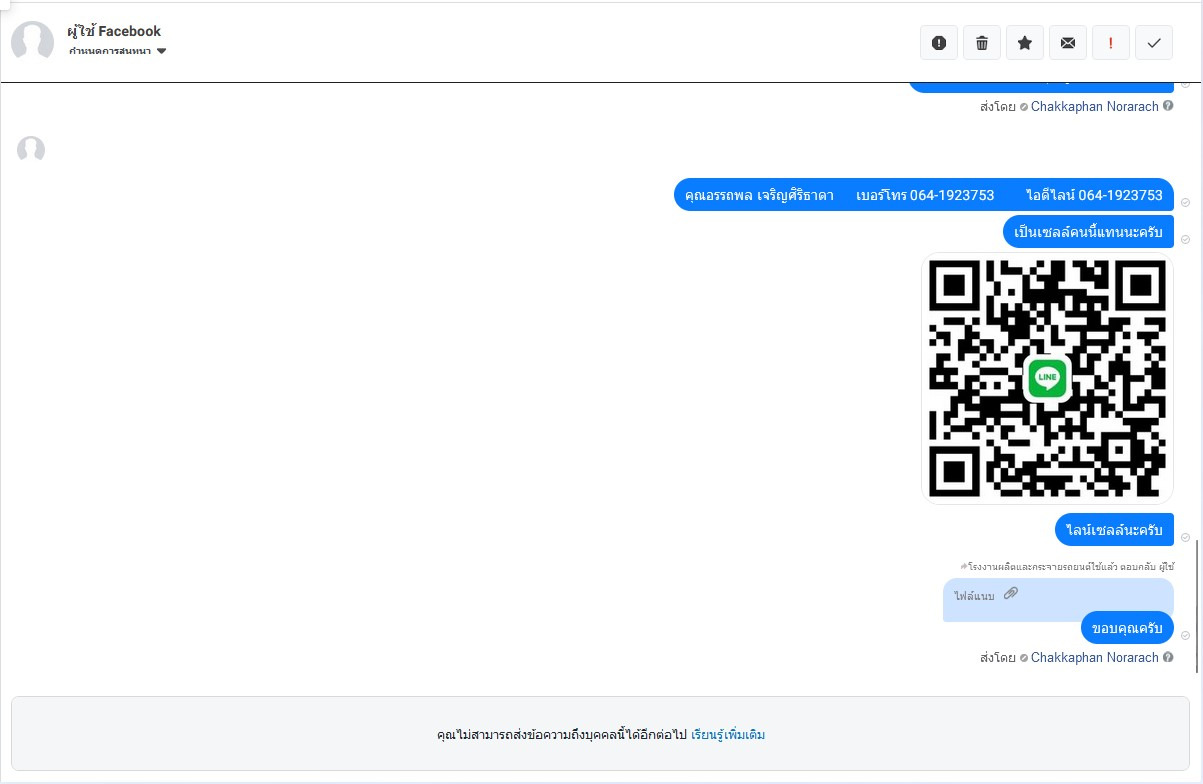Click delivered check beside เป็นเซลล์คนนี้แทนนะครับ message
Image resolution: width=1203 pixels, height=784 pixels.
1185,239
